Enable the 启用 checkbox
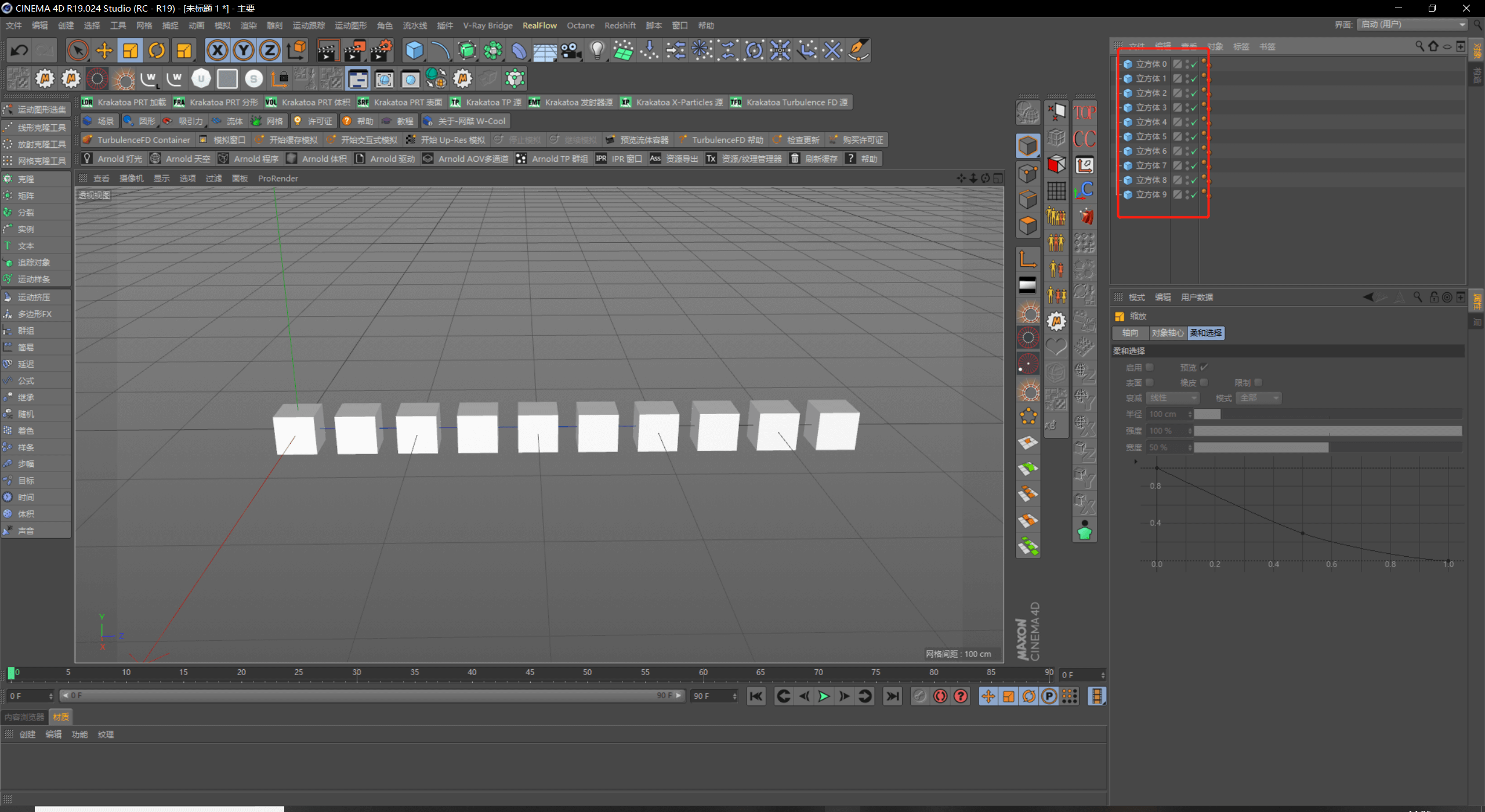The image size is (1485, 812). [1149, 367]
